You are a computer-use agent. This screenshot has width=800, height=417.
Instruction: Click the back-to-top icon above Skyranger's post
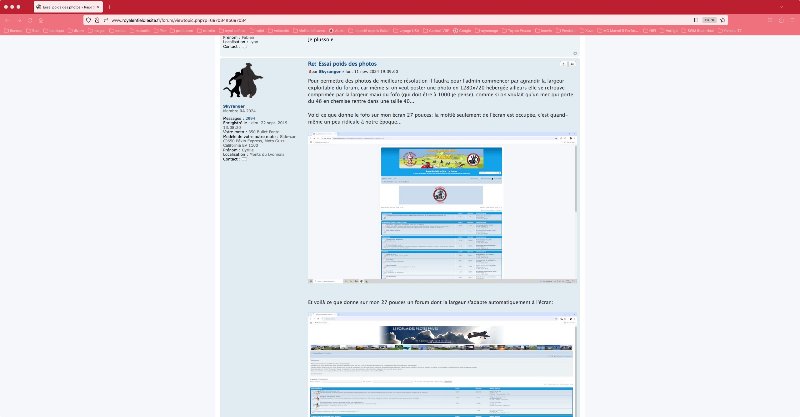575,53
